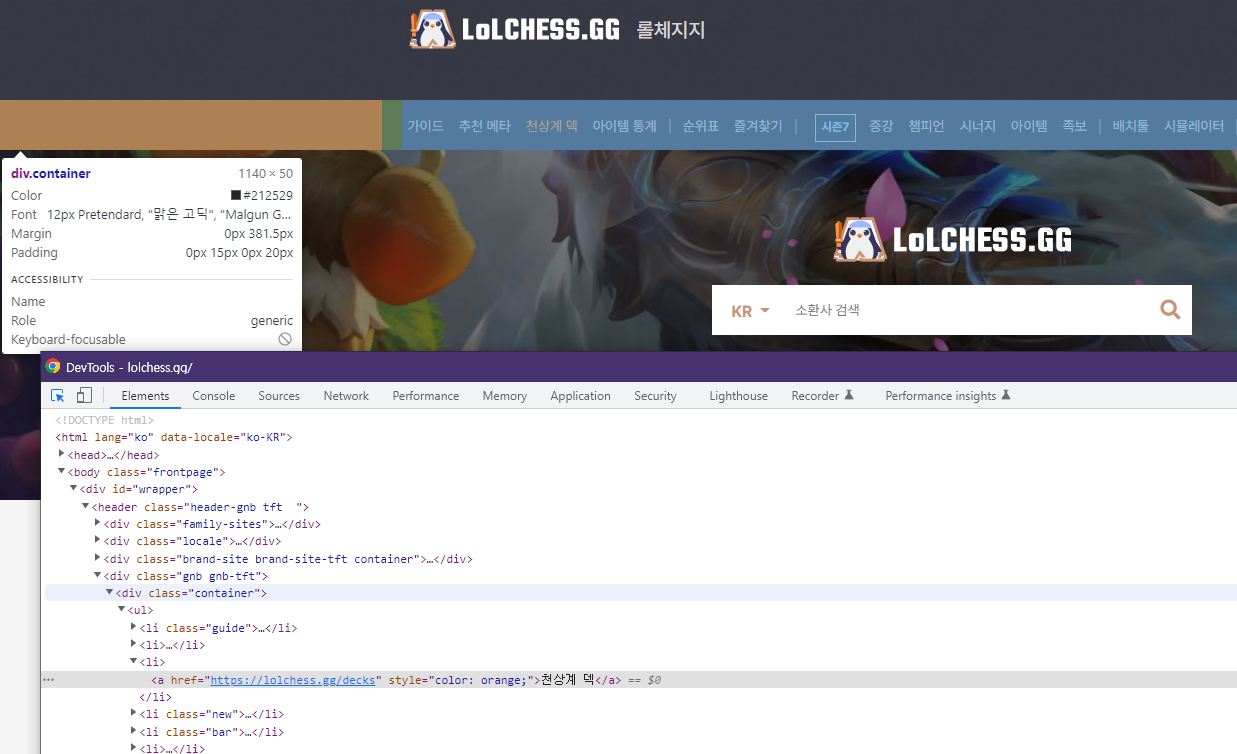Select the inspect element picker icon
The image size is (1237, 754).
[58, 396]
